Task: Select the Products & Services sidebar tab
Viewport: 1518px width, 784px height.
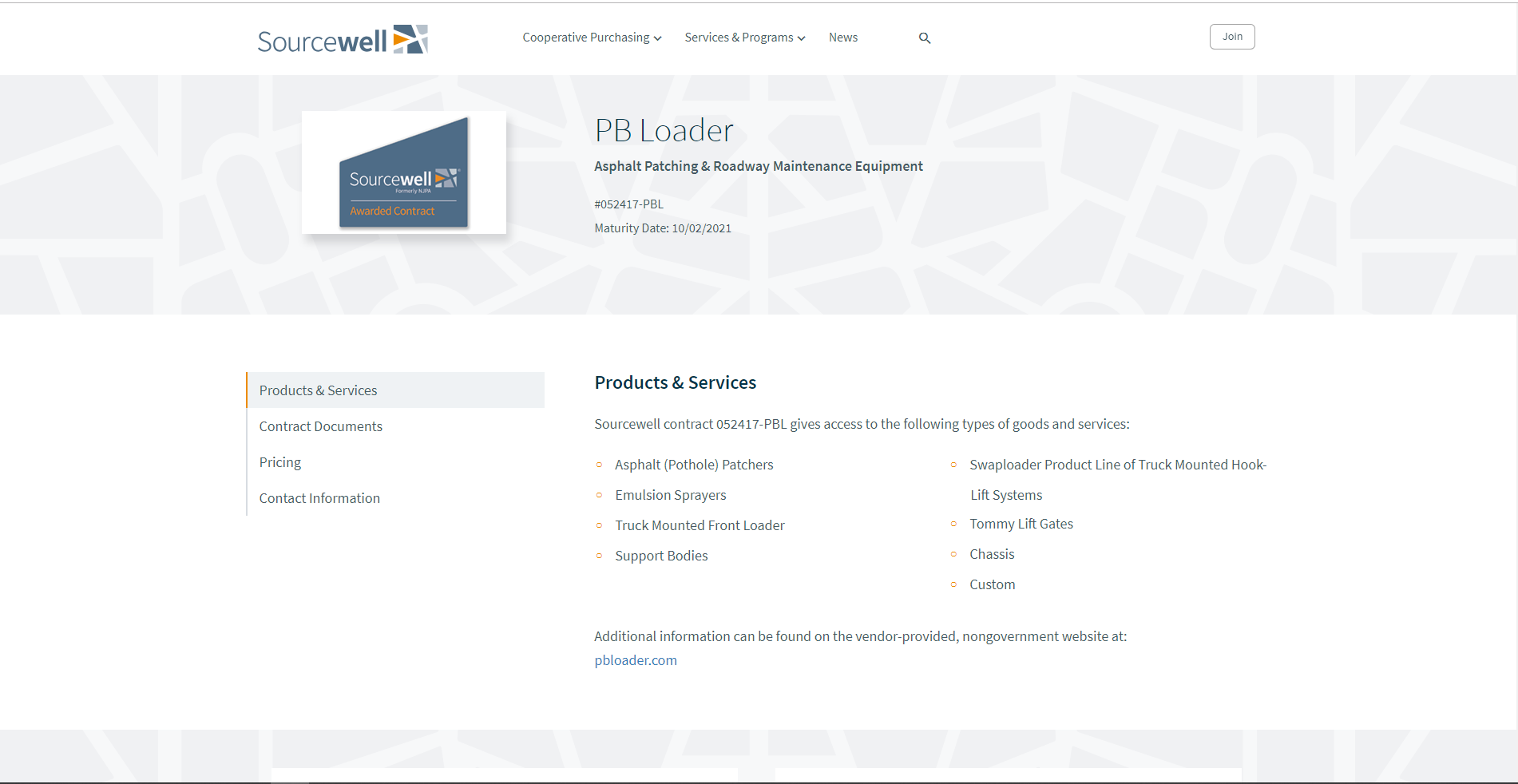Action: click(x=318, y=390)
